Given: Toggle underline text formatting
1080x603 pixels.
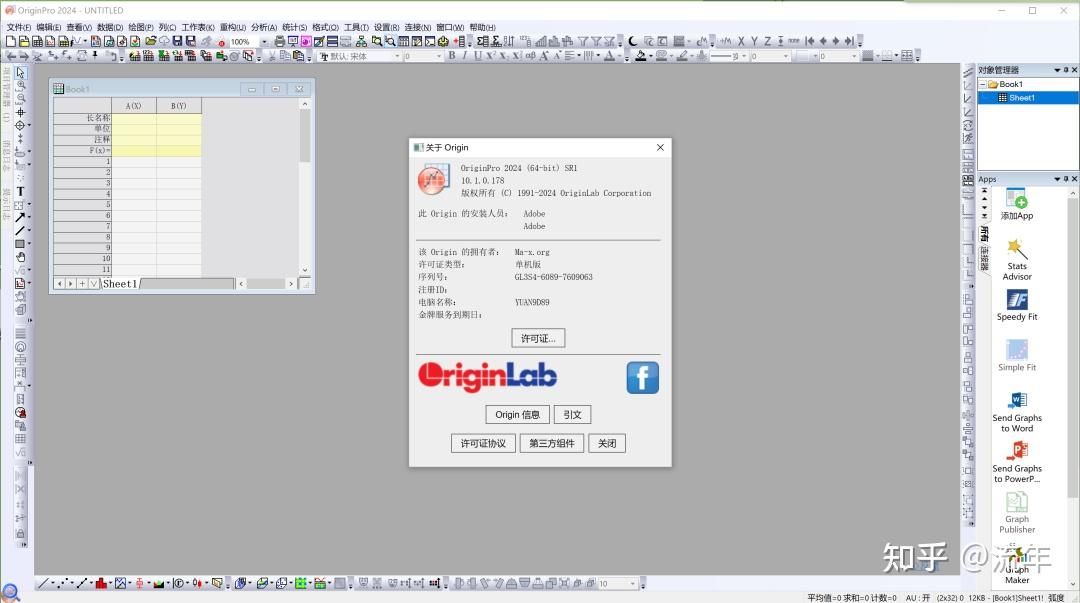Looking at the screenshot, I should point(478,56).
